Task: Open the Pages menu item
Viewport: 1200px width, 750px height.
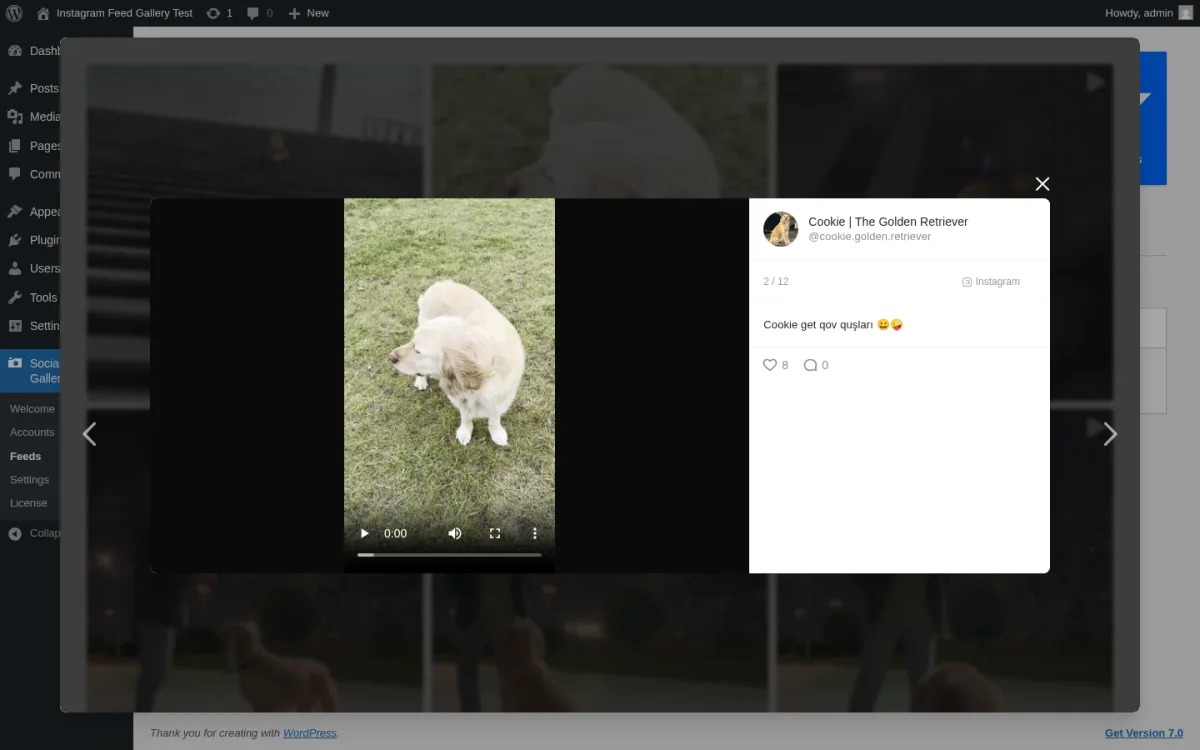Action: 30,145
